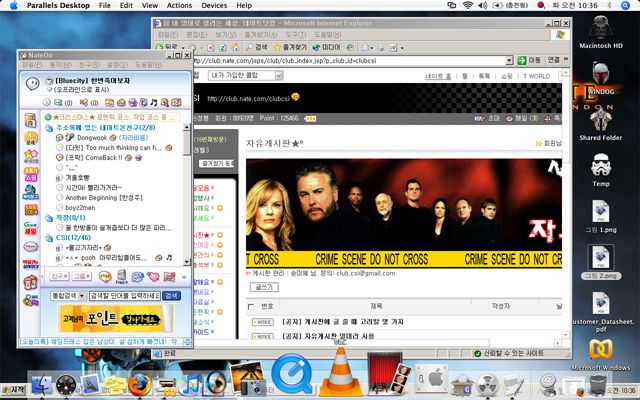Open the Apple menu

(x=13, y=5)
